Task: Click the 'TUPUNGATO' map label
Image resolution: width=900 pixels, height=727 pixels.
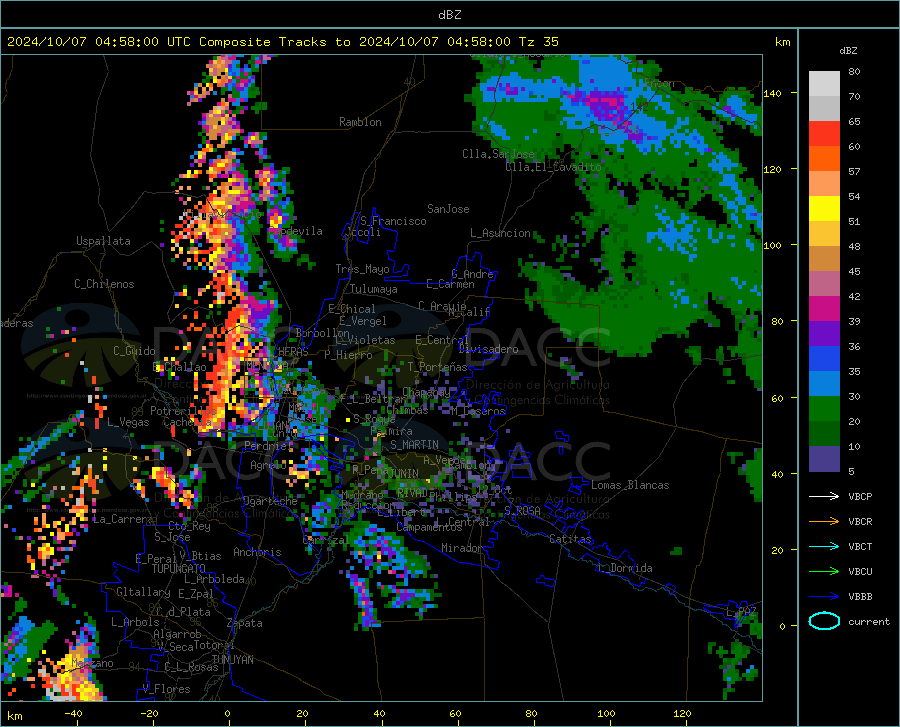Action: (x=179, y=569)
